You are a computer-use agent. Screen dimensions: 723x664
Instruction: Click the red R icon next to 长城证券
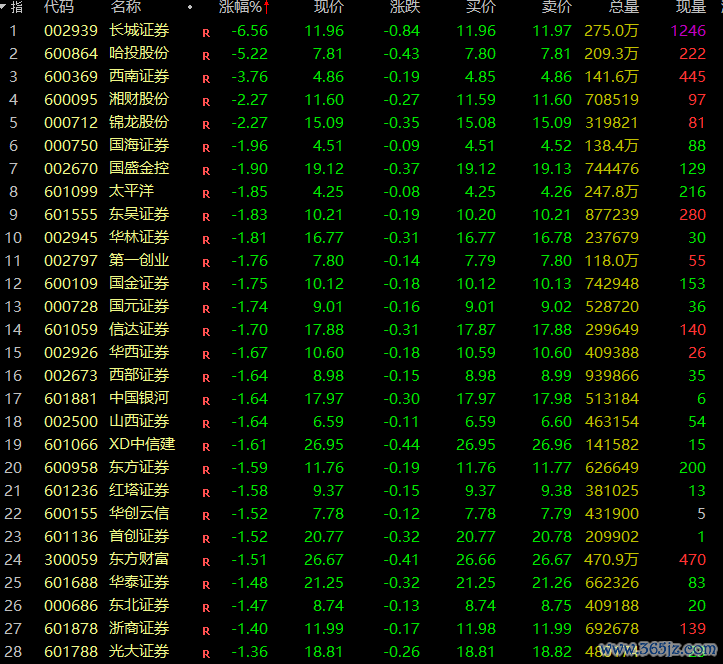click(x=206, y=33)
